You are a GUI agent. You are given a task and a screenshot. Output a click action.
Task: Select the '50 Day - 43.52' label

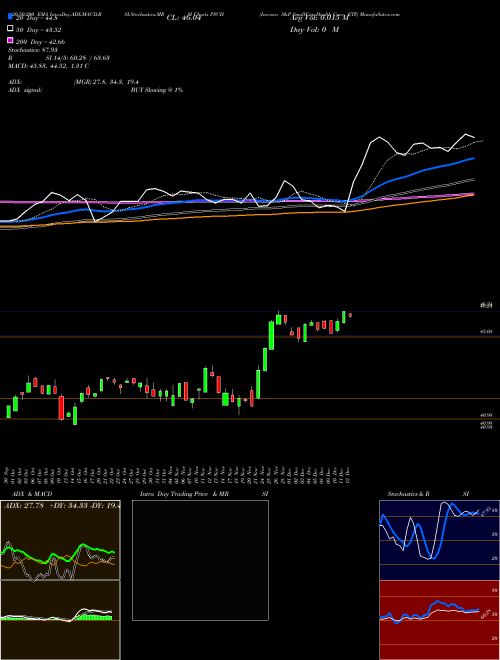(x=38, y=29)
